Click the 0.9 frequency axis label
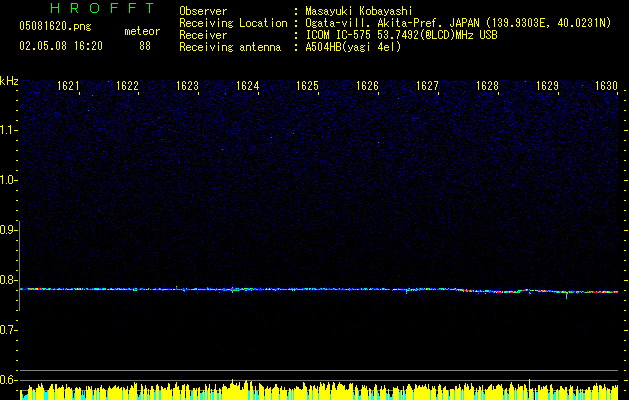629x400 pixels. pyautogui.click(x=9, y=229)
